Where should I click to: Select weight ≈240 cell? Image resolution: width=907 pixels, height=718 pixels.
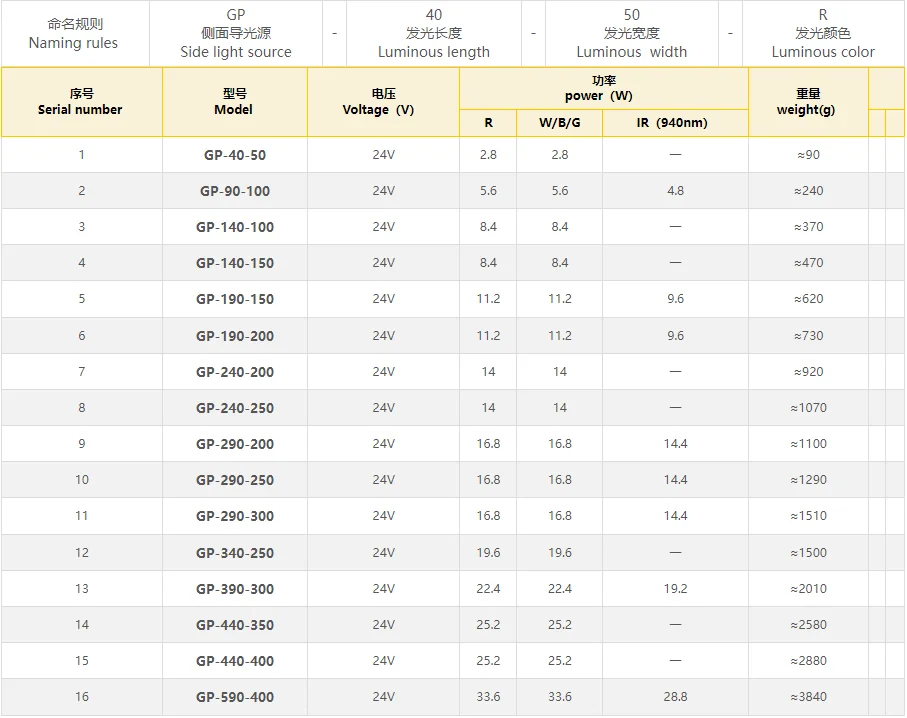point(808,191)
